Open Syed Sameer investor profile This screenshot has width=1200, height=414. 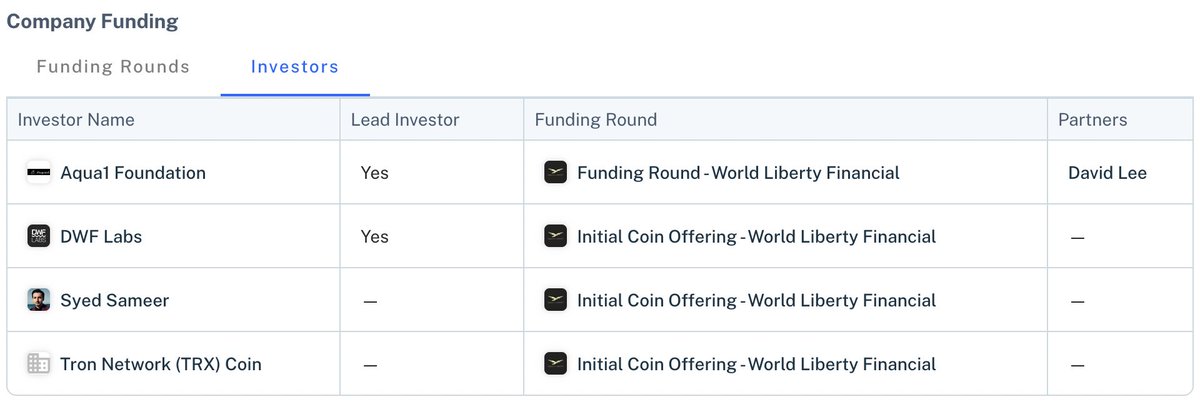click(115, 300)
